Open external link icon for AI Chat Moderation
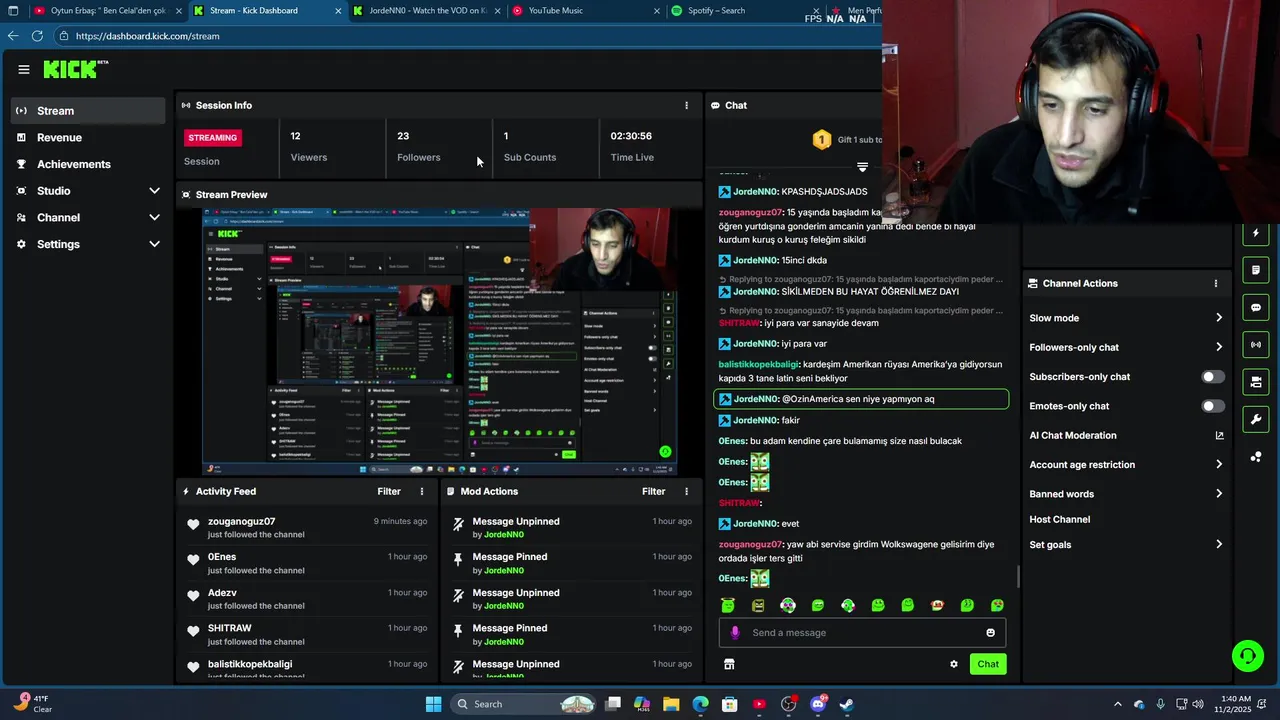The height and width of the screenshot is (720, 1280). click(1219, 435)
